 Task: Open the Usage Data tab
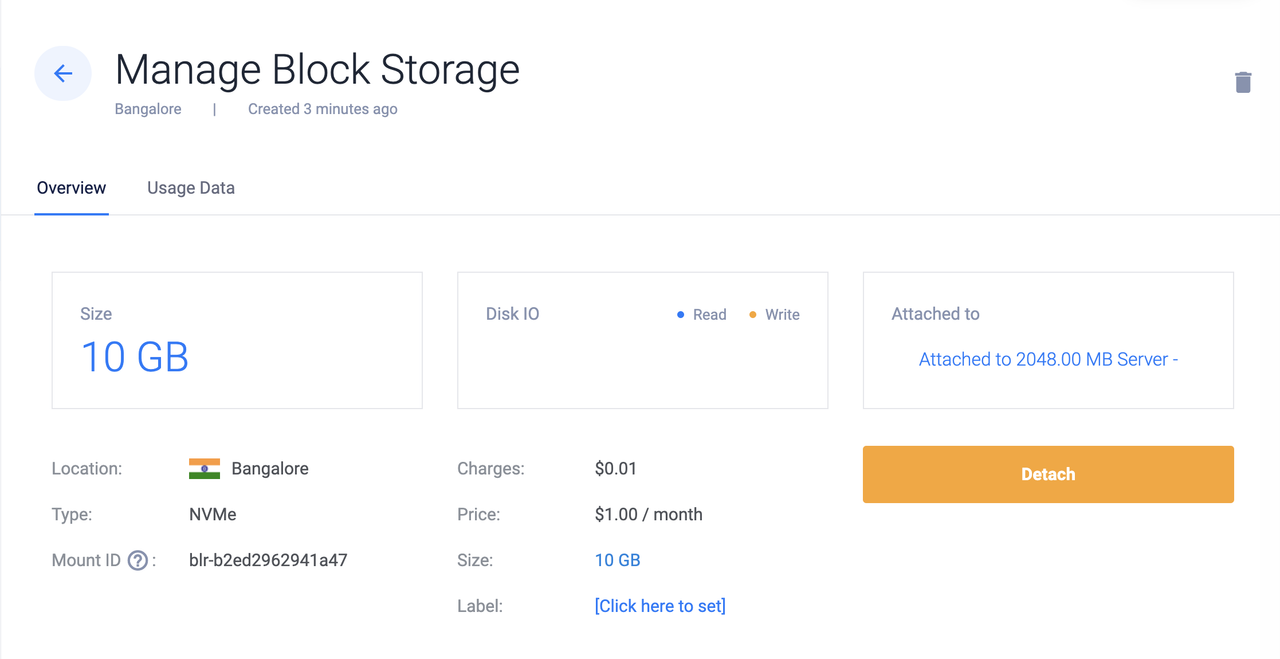point(191,188)
